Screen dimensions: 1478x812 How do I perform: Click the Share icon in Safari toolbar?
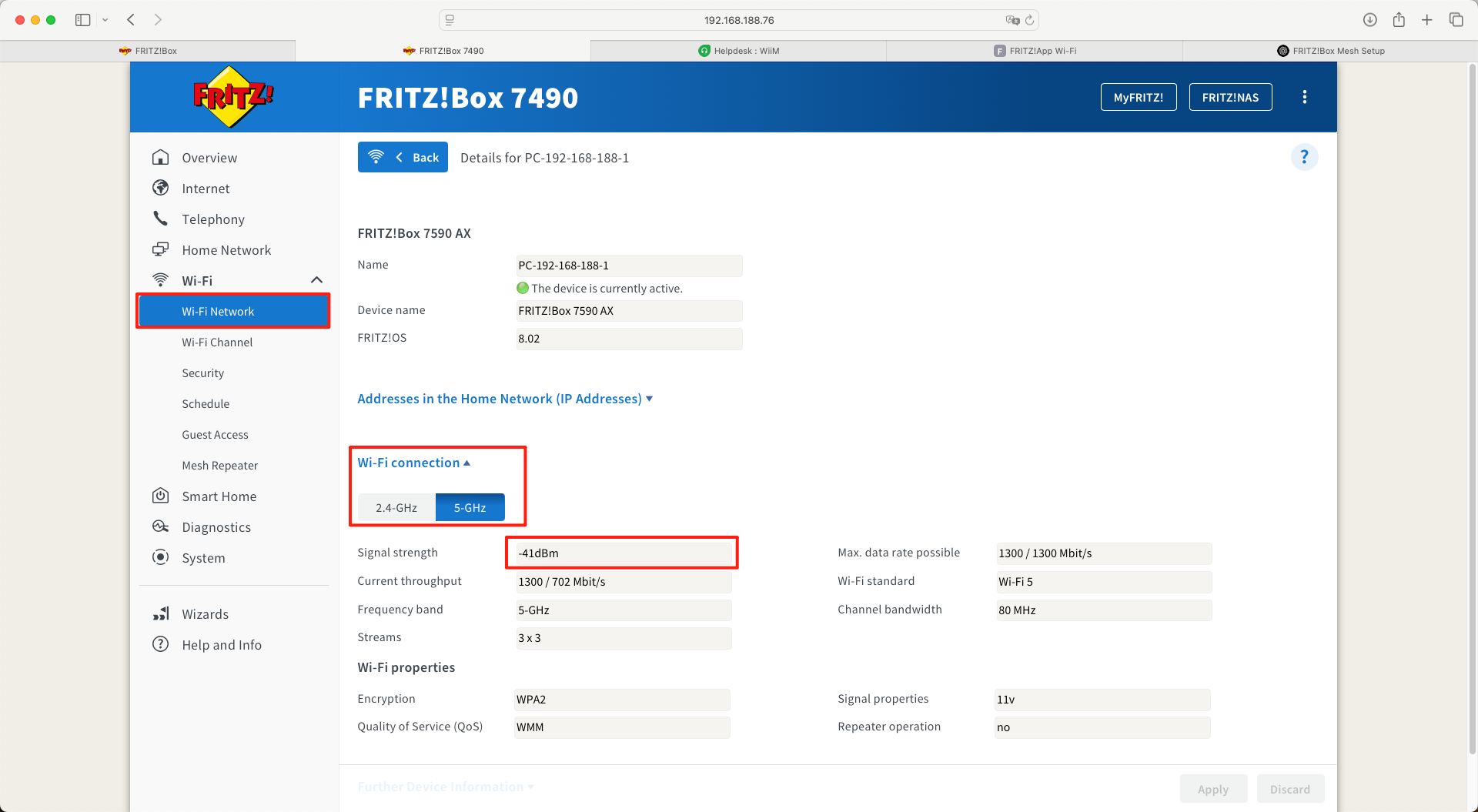[x=1399, y=20]
